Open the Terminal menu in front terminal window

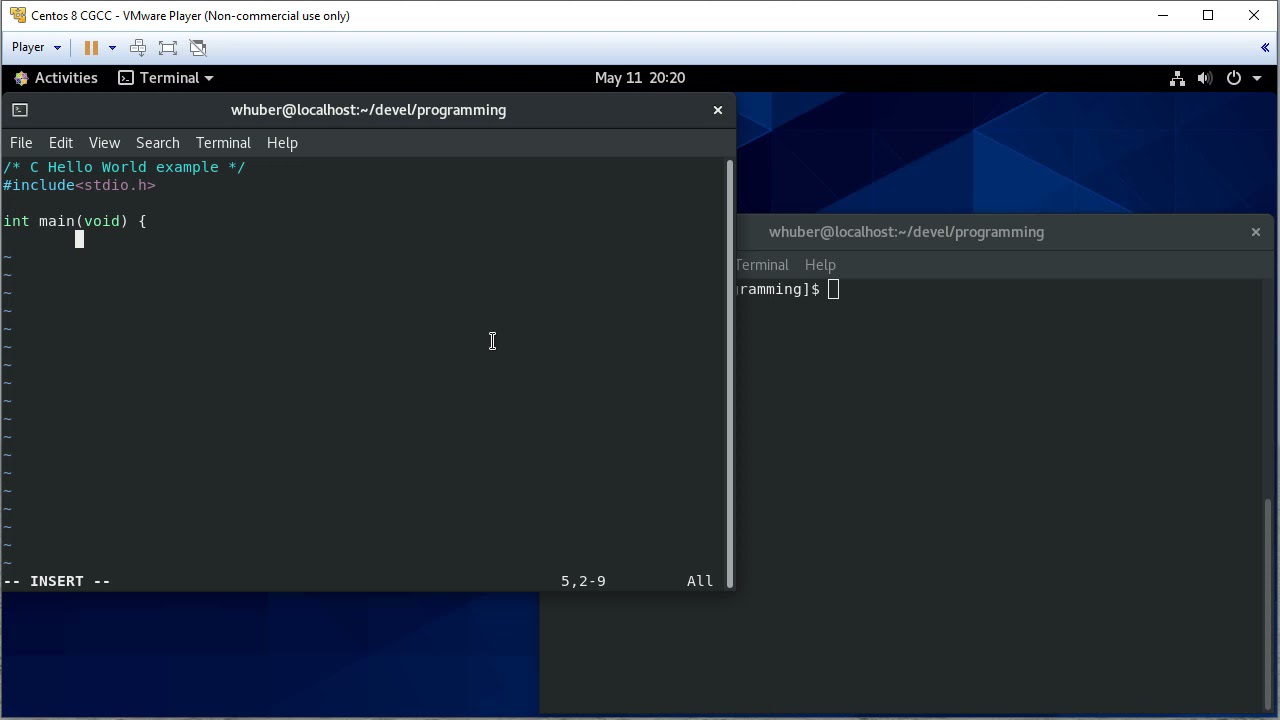tap(223, 143)
